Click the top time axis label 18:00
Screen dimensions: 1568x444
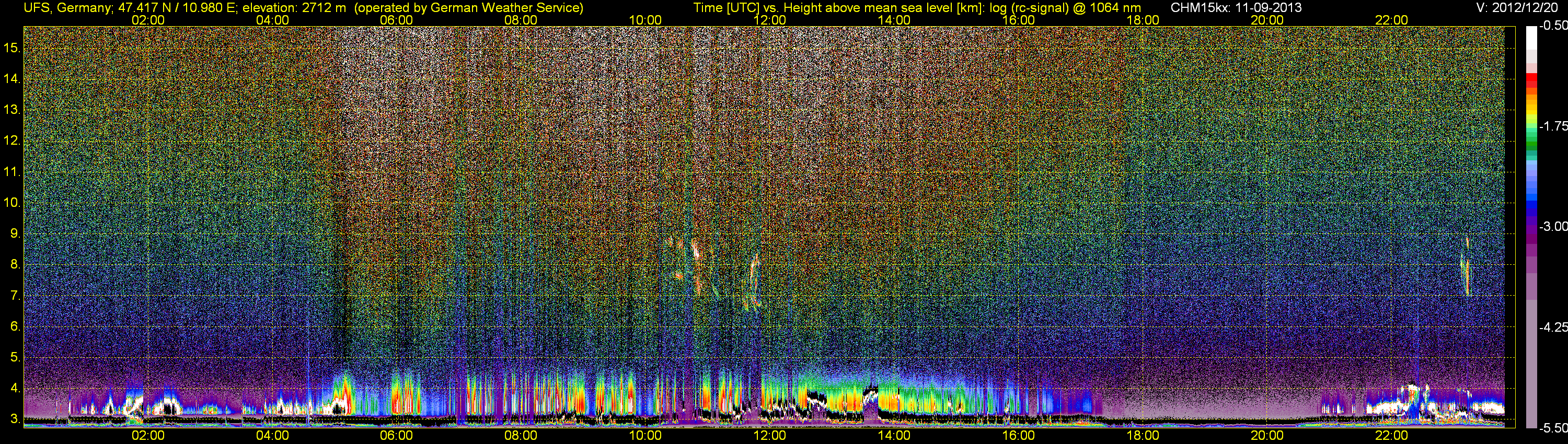click(1143, 20)
